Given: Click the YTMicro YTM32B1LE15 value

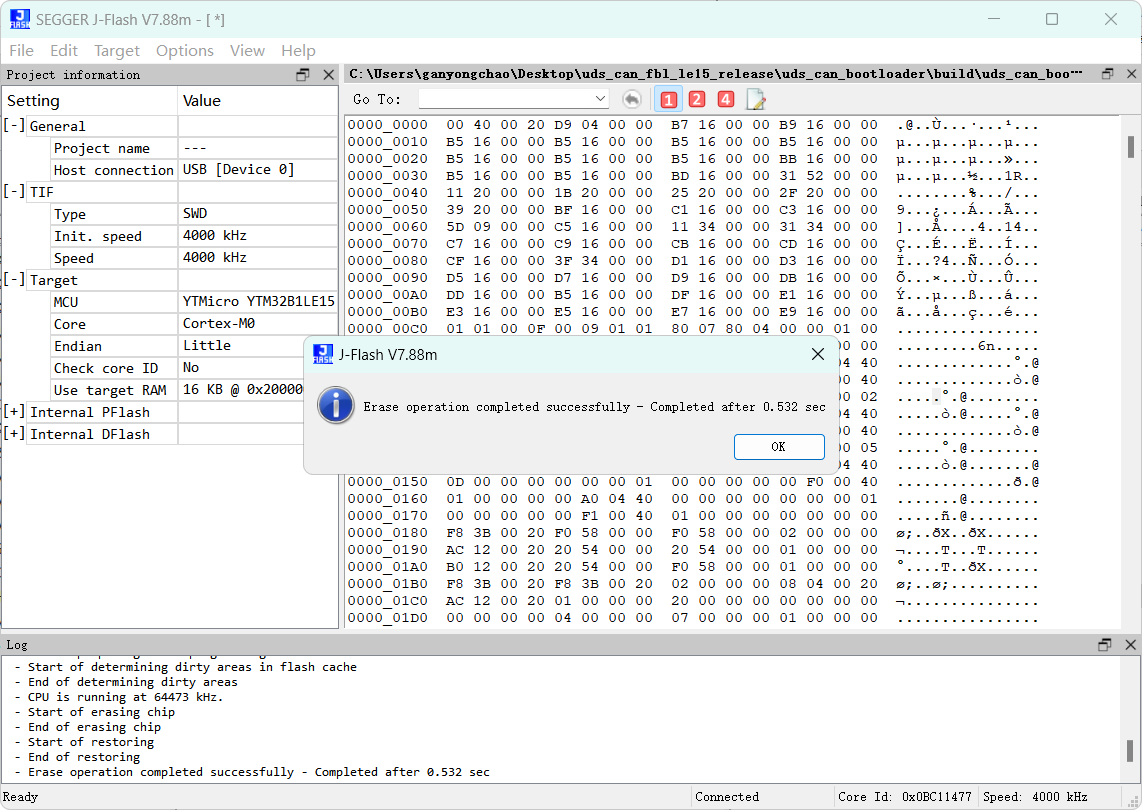Looking at the screenshot, I should [259, 302].
